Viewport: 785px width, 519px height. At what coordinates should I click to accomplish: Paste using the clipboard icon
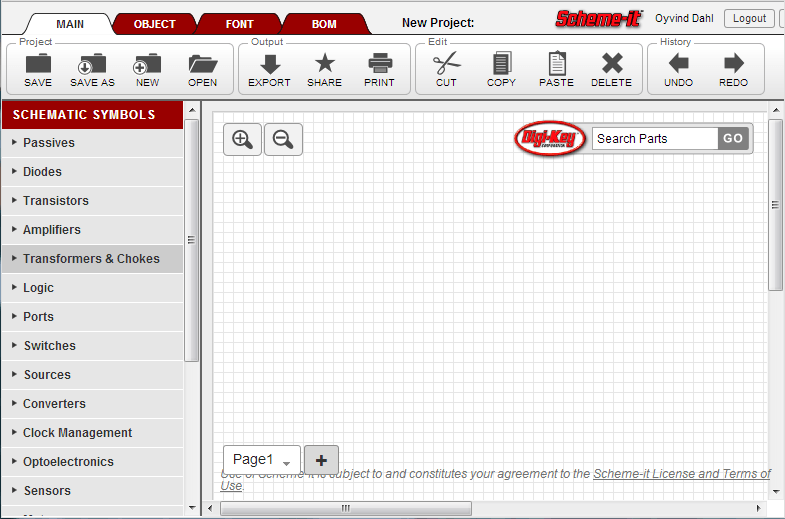[556, 65]
